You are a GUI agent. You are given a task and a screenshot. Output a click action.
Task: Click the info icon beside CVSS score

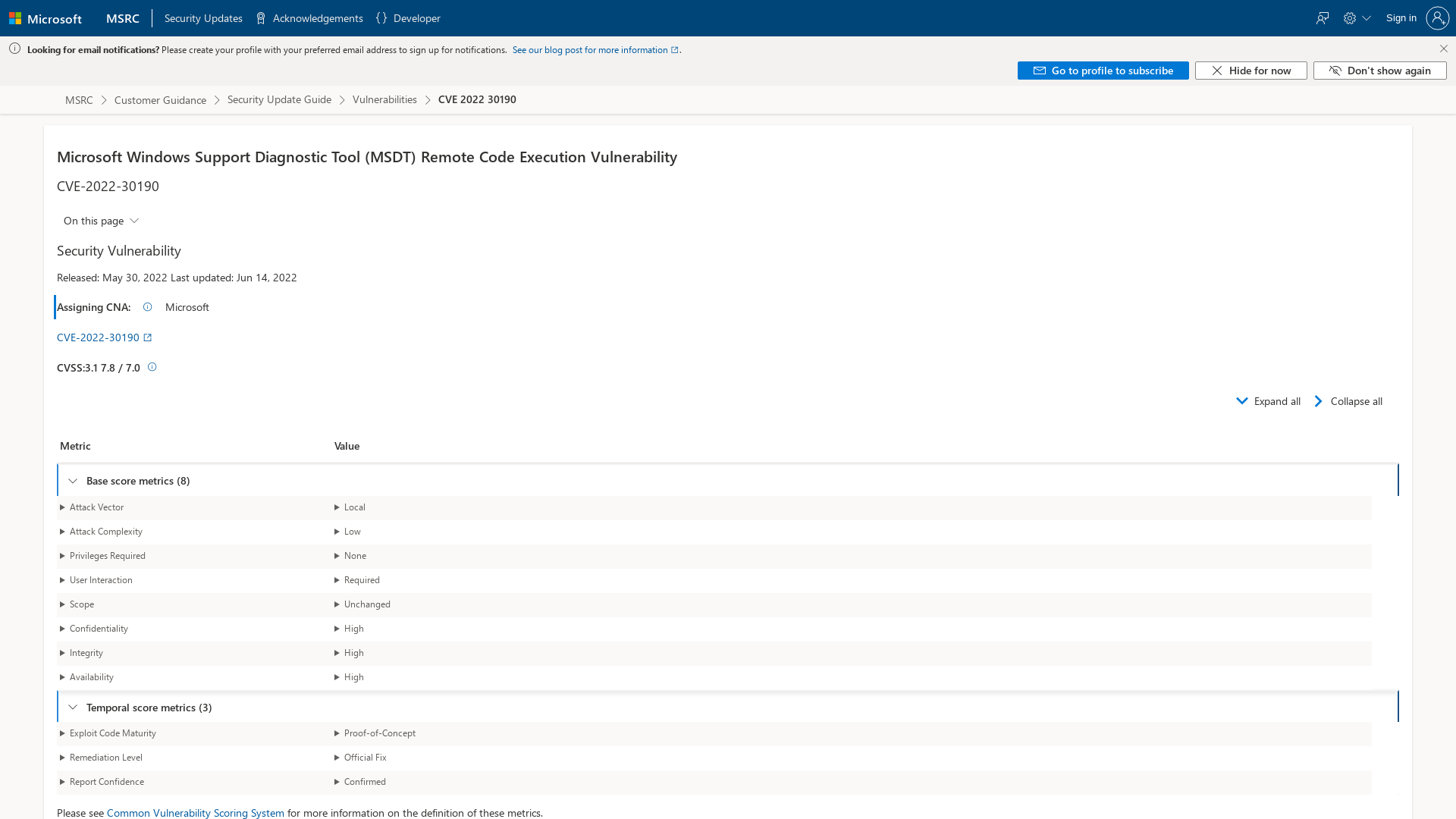click(x=152, y=367)
